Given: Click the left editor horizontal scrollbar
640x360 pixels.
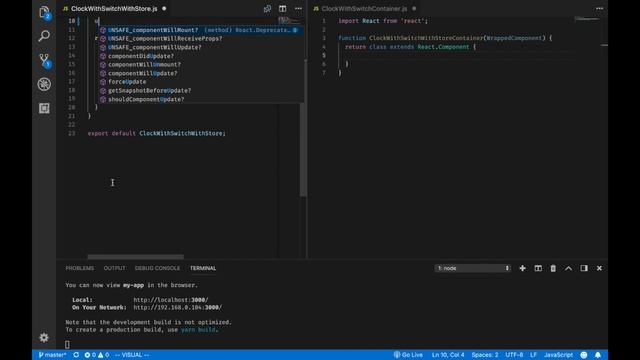Looking at the screenshot, I should pos(136,257).
